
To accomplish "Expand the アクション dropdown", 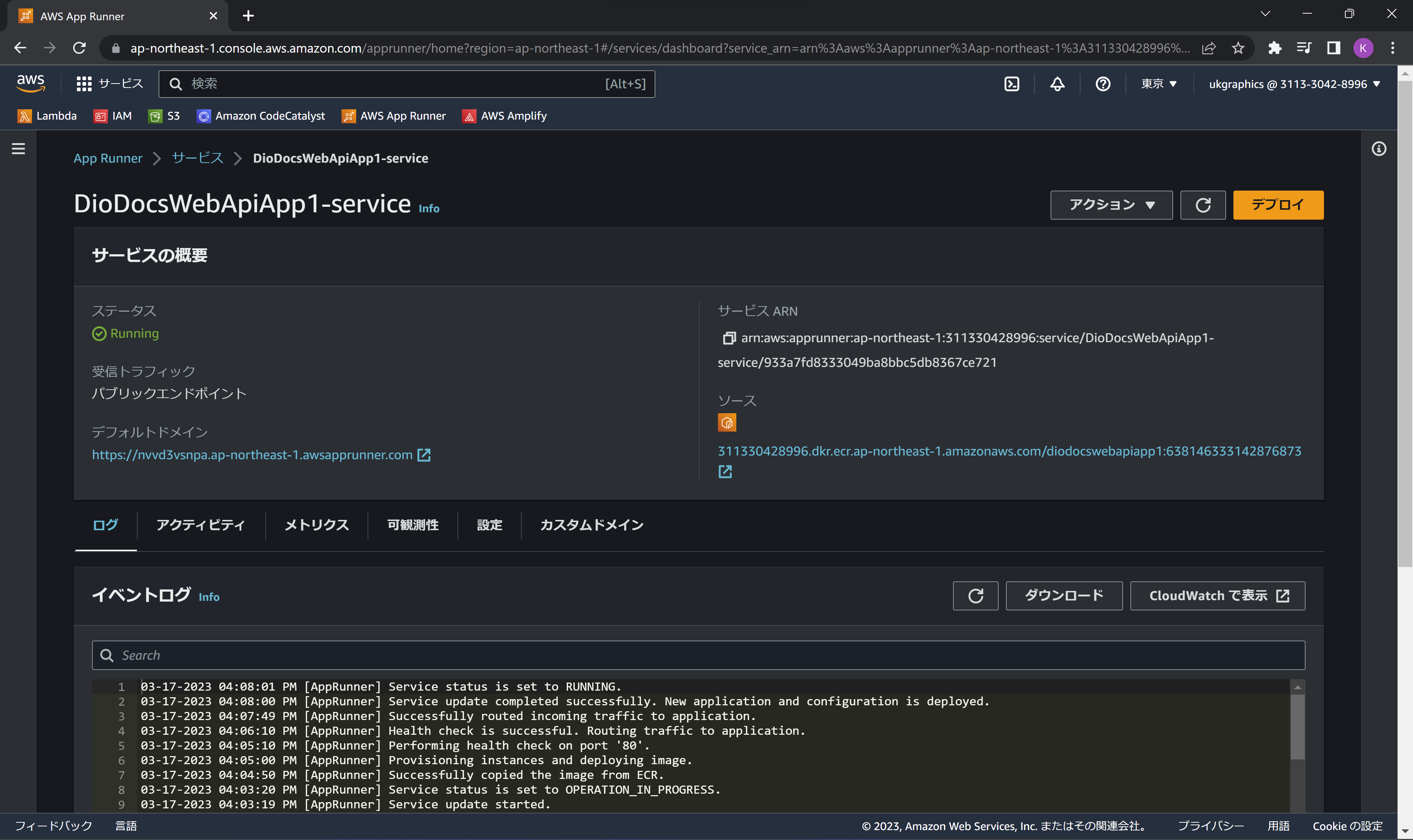I will tap(1111, 205).
